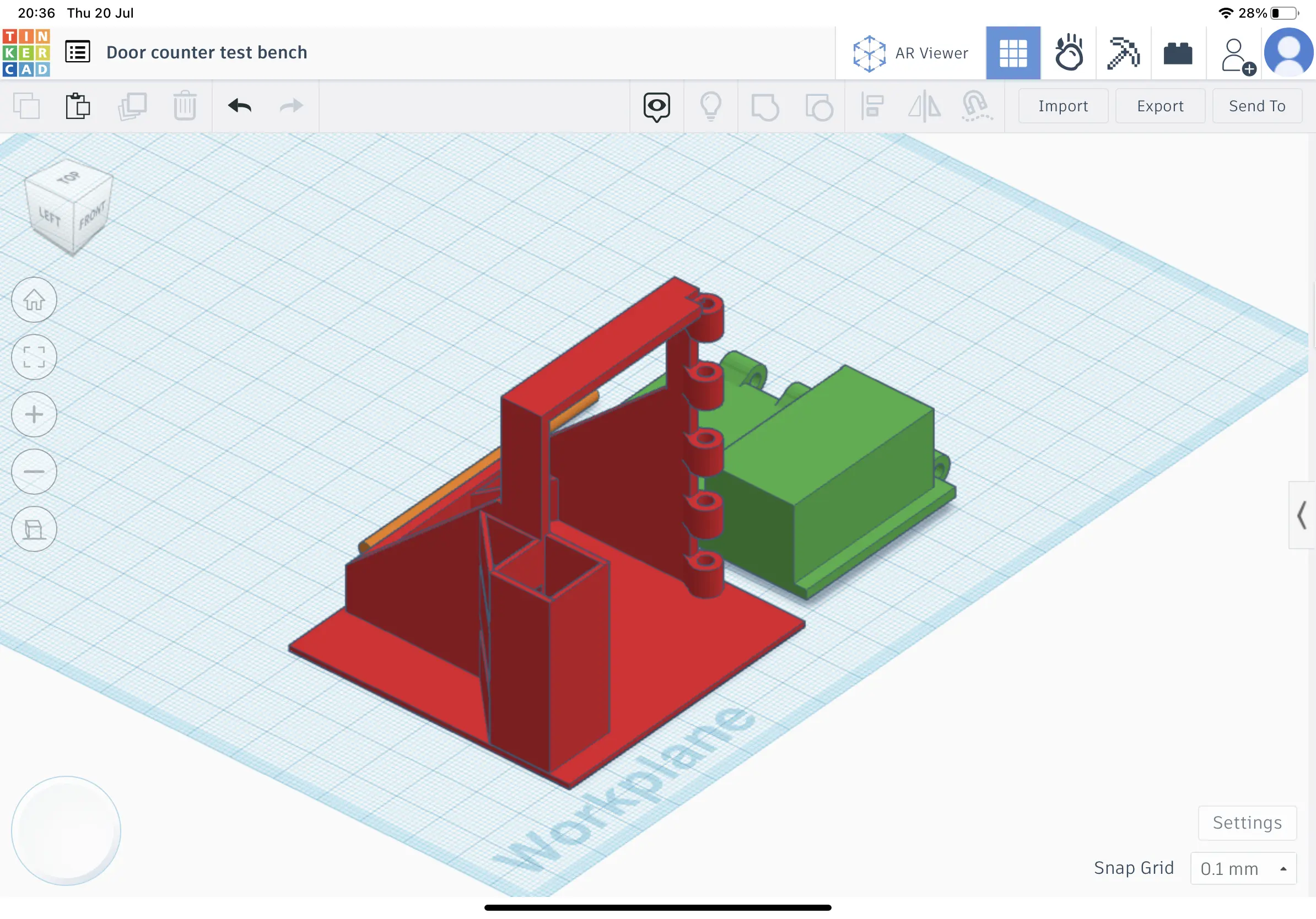The width and height of the screenshot is (1316, 919).
Task: Expand the right side shapes panel
Action: tap(1300, 516)
